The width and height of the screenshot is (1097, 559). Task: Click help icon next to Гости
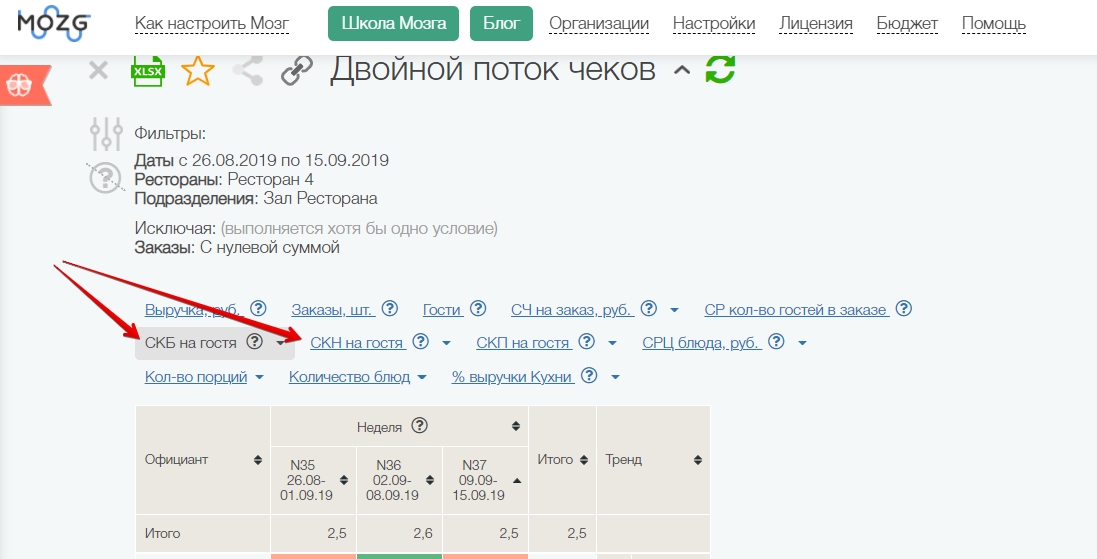478,309
